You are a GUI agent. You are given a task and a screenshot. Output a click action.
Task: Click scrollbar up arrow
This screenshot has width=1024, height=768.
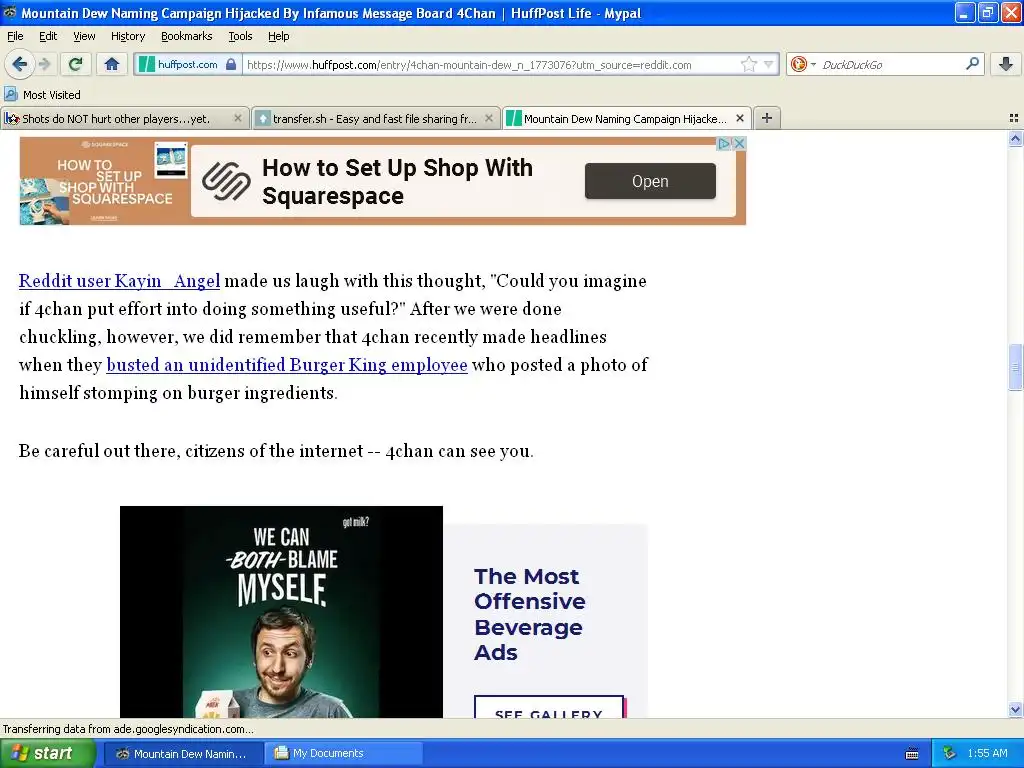[x=1015, y=138]
